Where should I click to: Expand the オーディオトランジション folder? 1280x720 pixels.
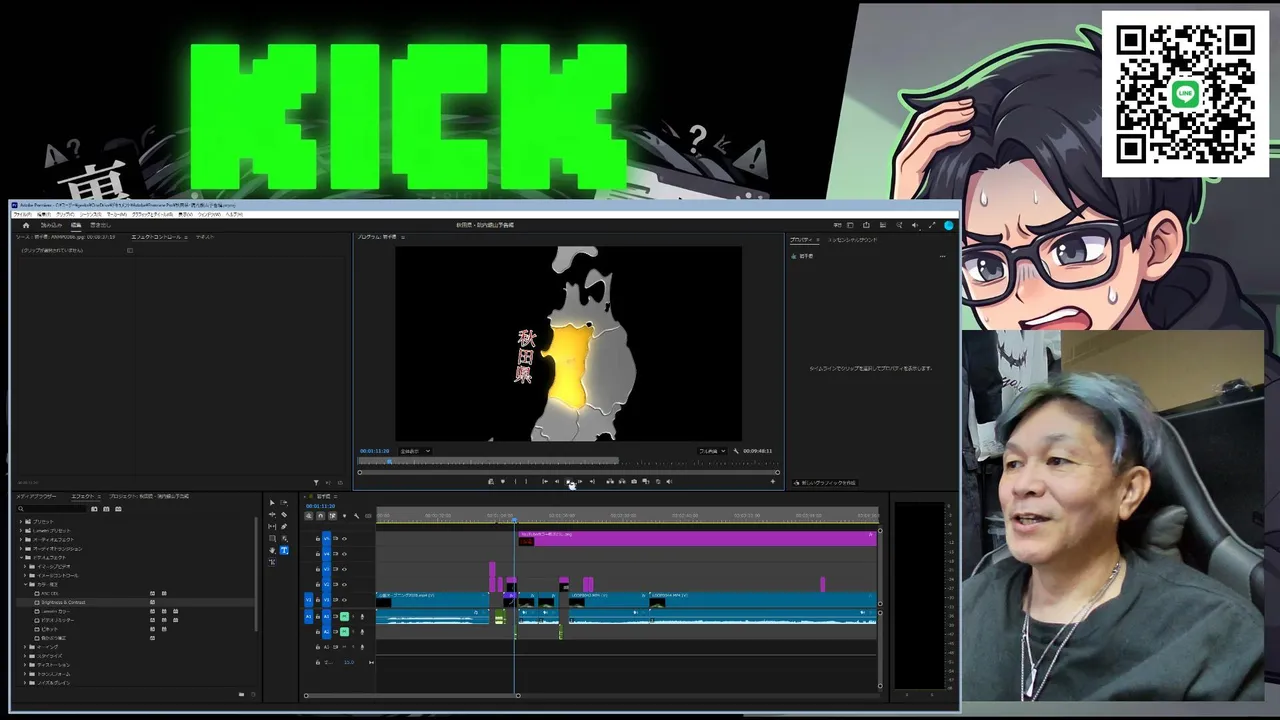point(21,549)
